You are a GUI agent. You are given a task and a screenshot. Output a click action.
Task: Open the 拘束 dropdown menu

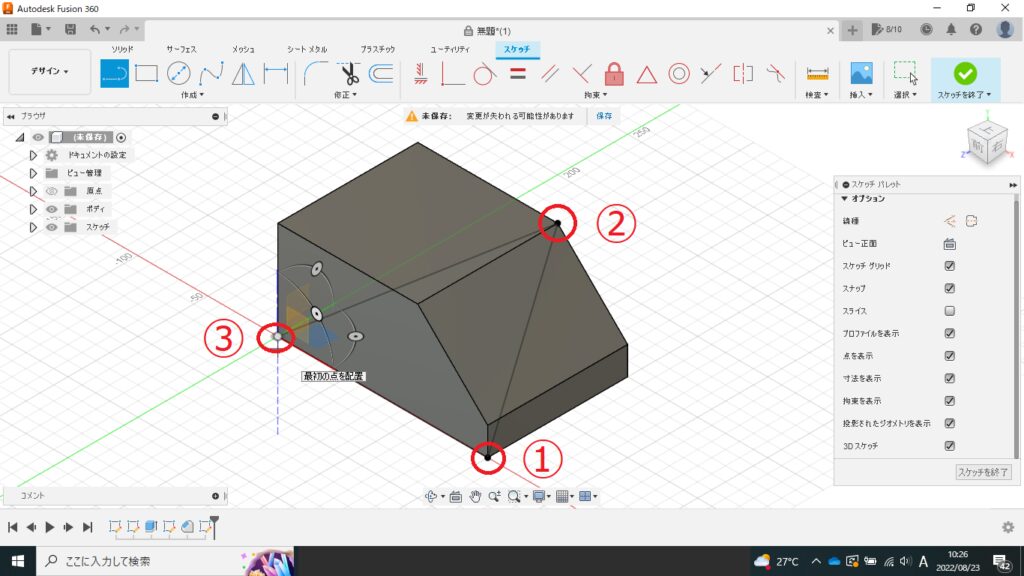[x=596, y=95]
